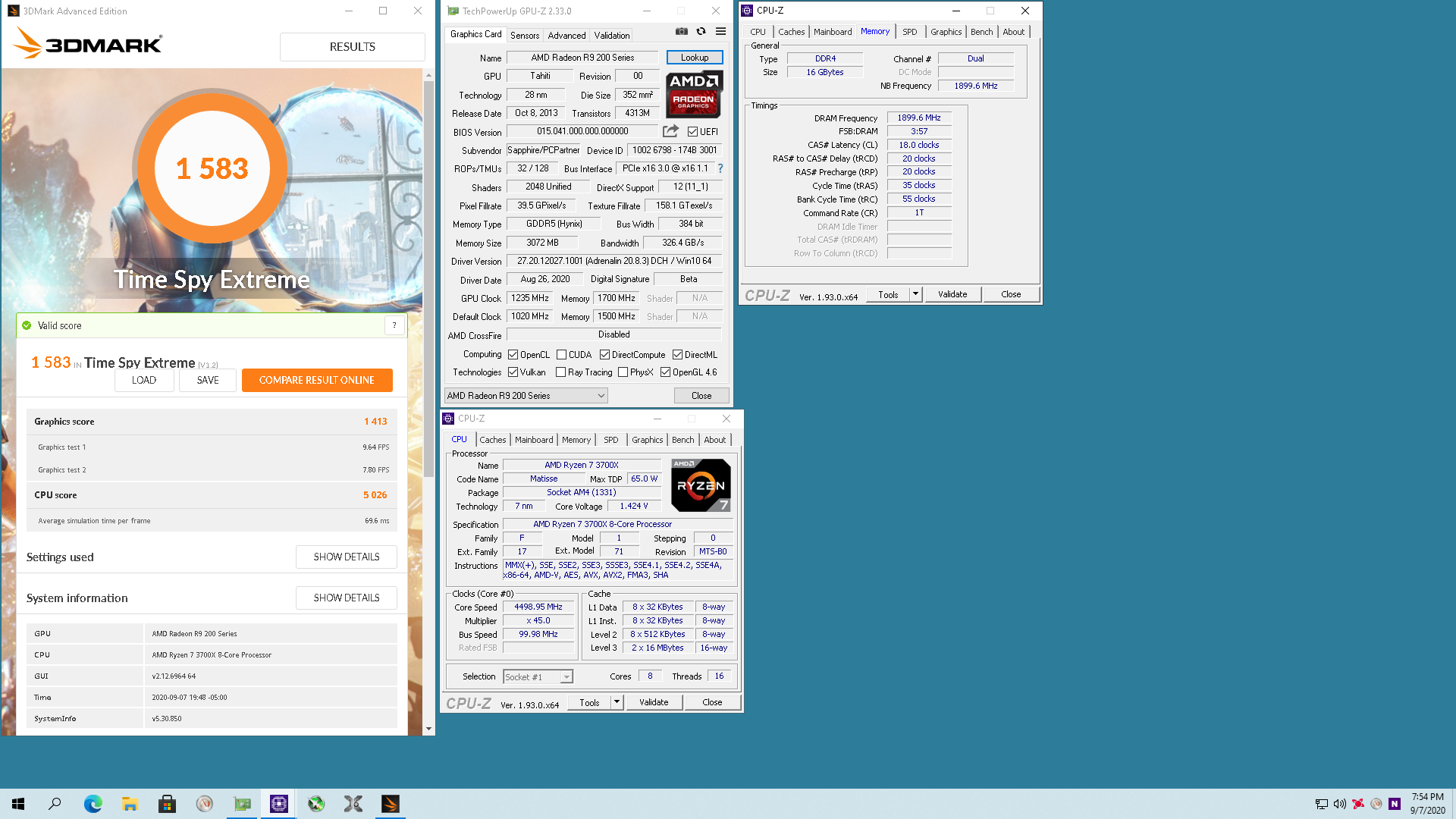The image size is (1456, 819).
Task: Launch Microsoft Edge from taskbar
Action: [93, 804]
